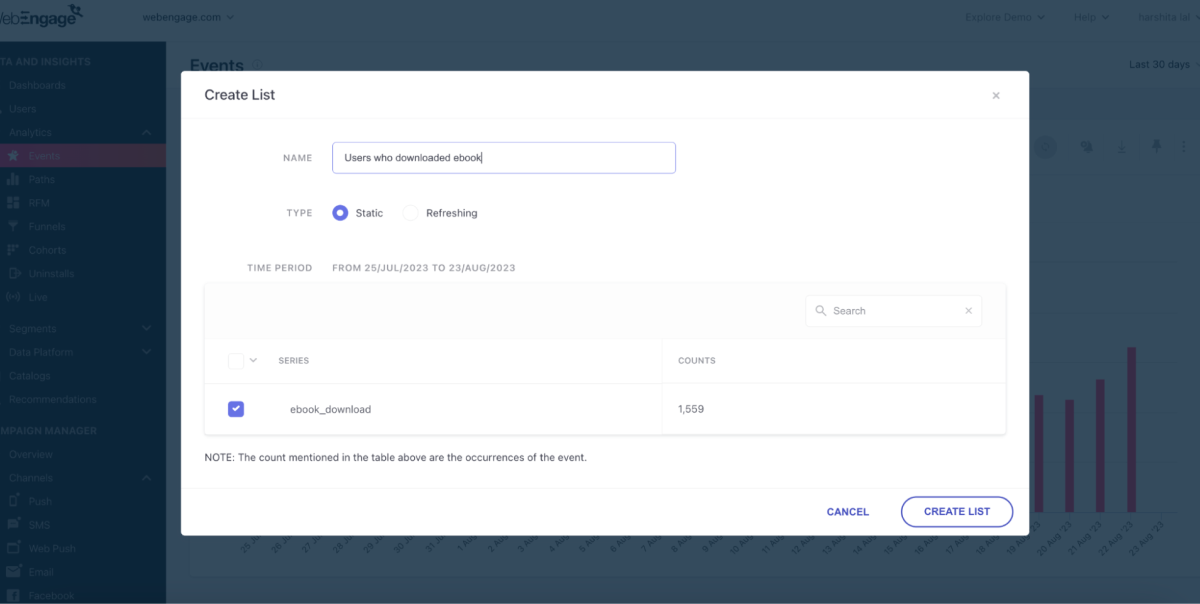Select the Refreshing list type
The height and width of the screenshot is (604, 1200).
[x=410, y=213]
